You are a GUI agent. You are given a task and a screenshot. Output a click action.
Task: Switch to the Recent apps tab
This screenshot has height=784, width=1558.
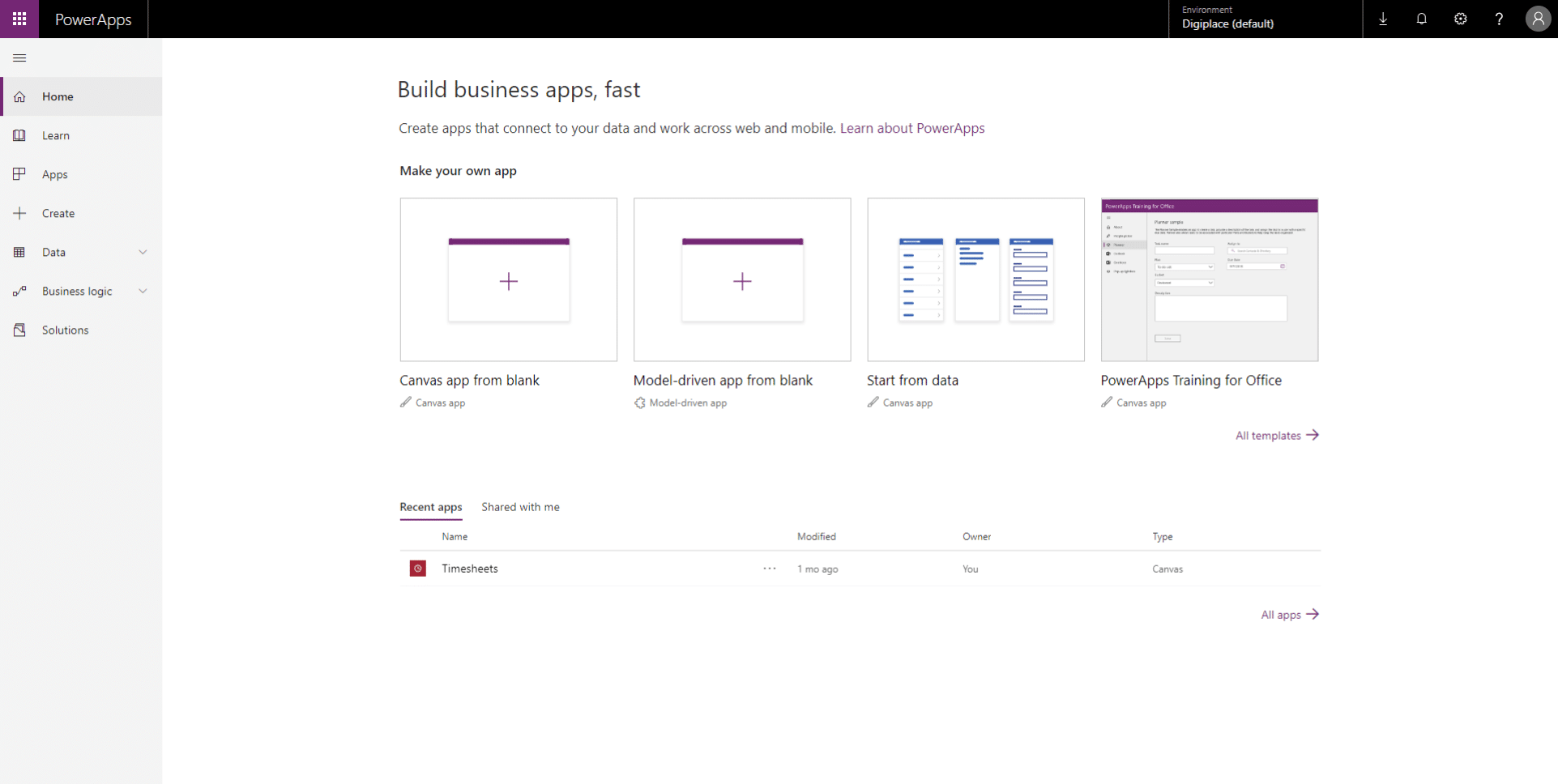(x=431, y=507)
